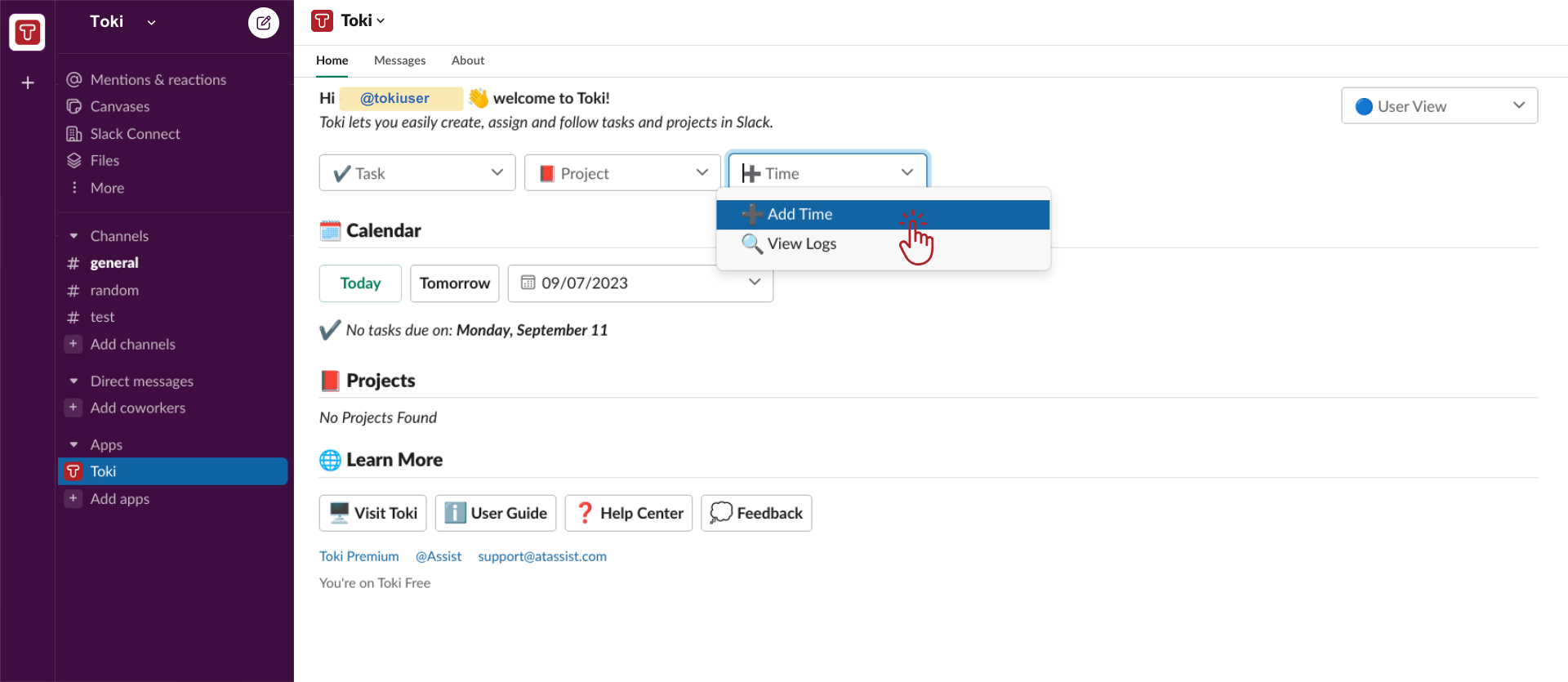
Task: Collapse the Direct messages section
Action: coord(73,381)
